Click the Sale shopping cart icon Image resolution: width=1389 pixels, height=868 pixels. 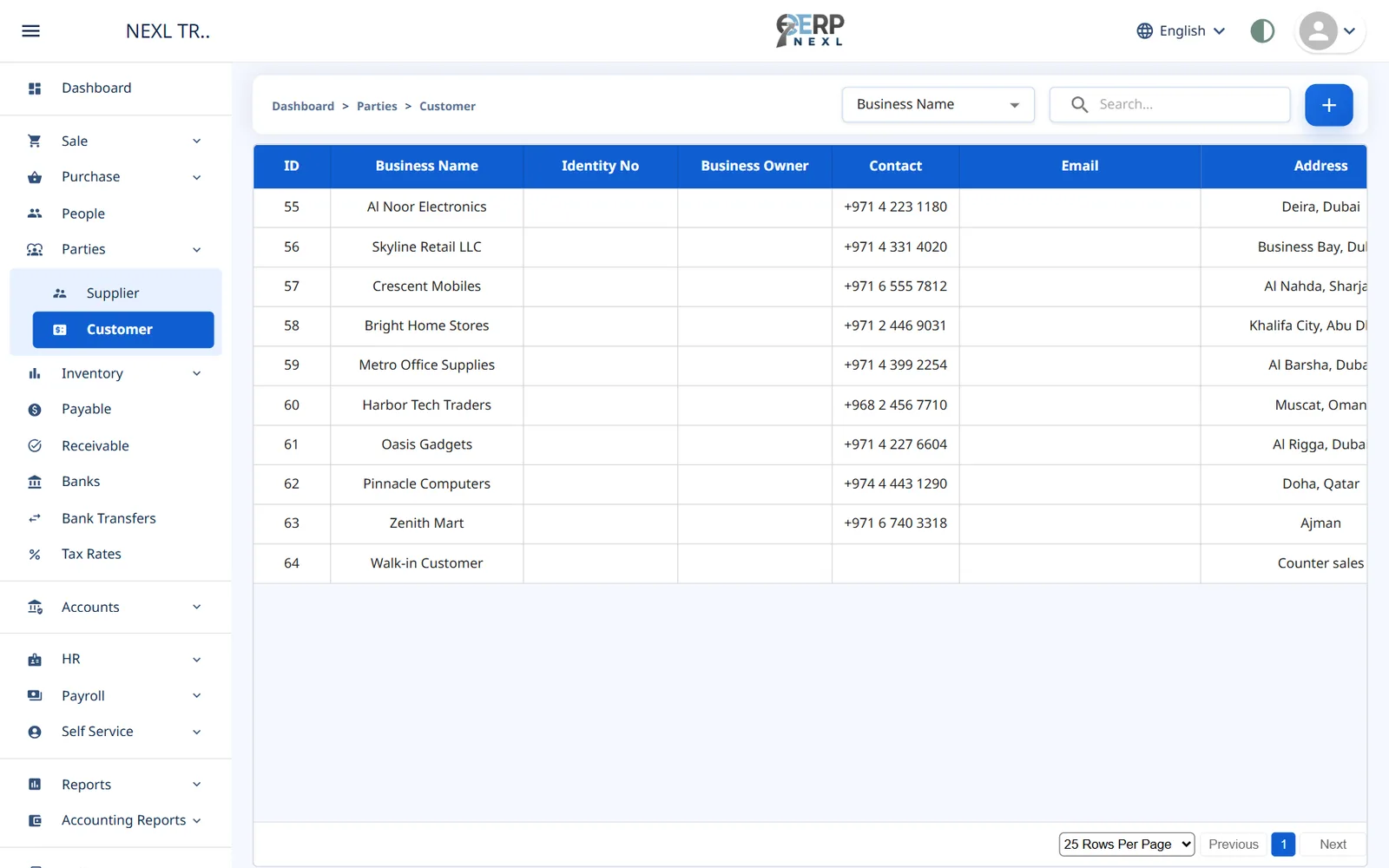[35, 141]
